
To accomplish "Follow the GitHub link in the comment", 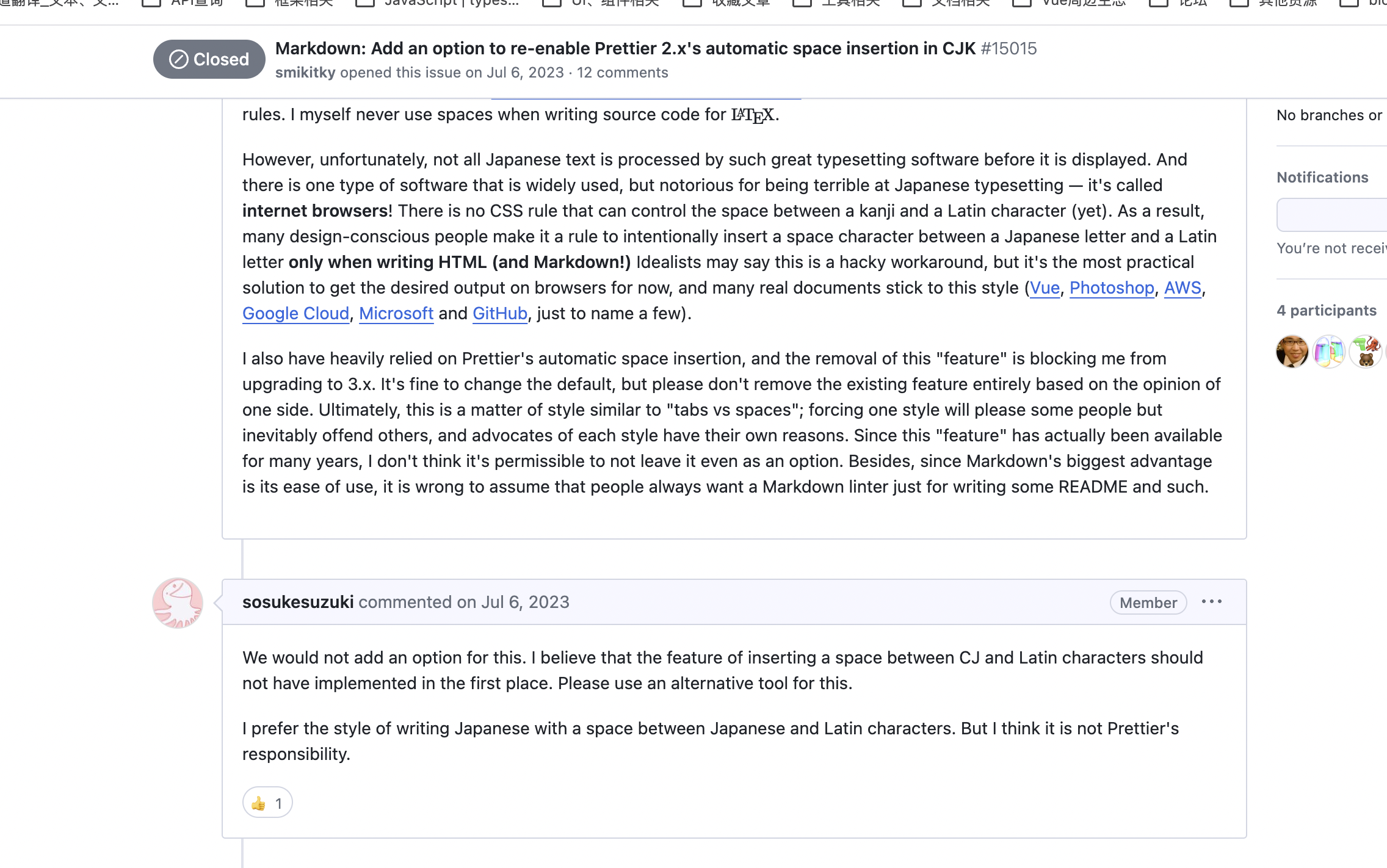I will click(499, 313).
